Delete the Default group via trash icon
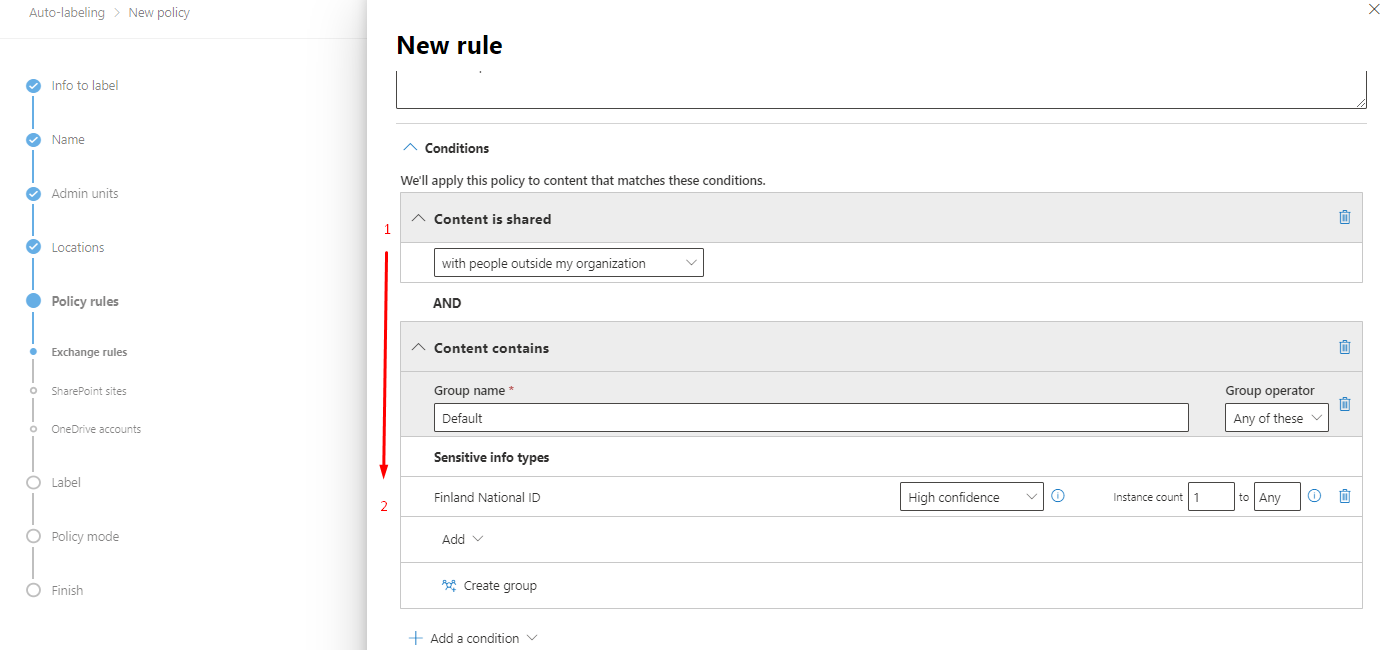Image resolution: width=1381 pixels, height=650 pixels. coord(1344,404)
